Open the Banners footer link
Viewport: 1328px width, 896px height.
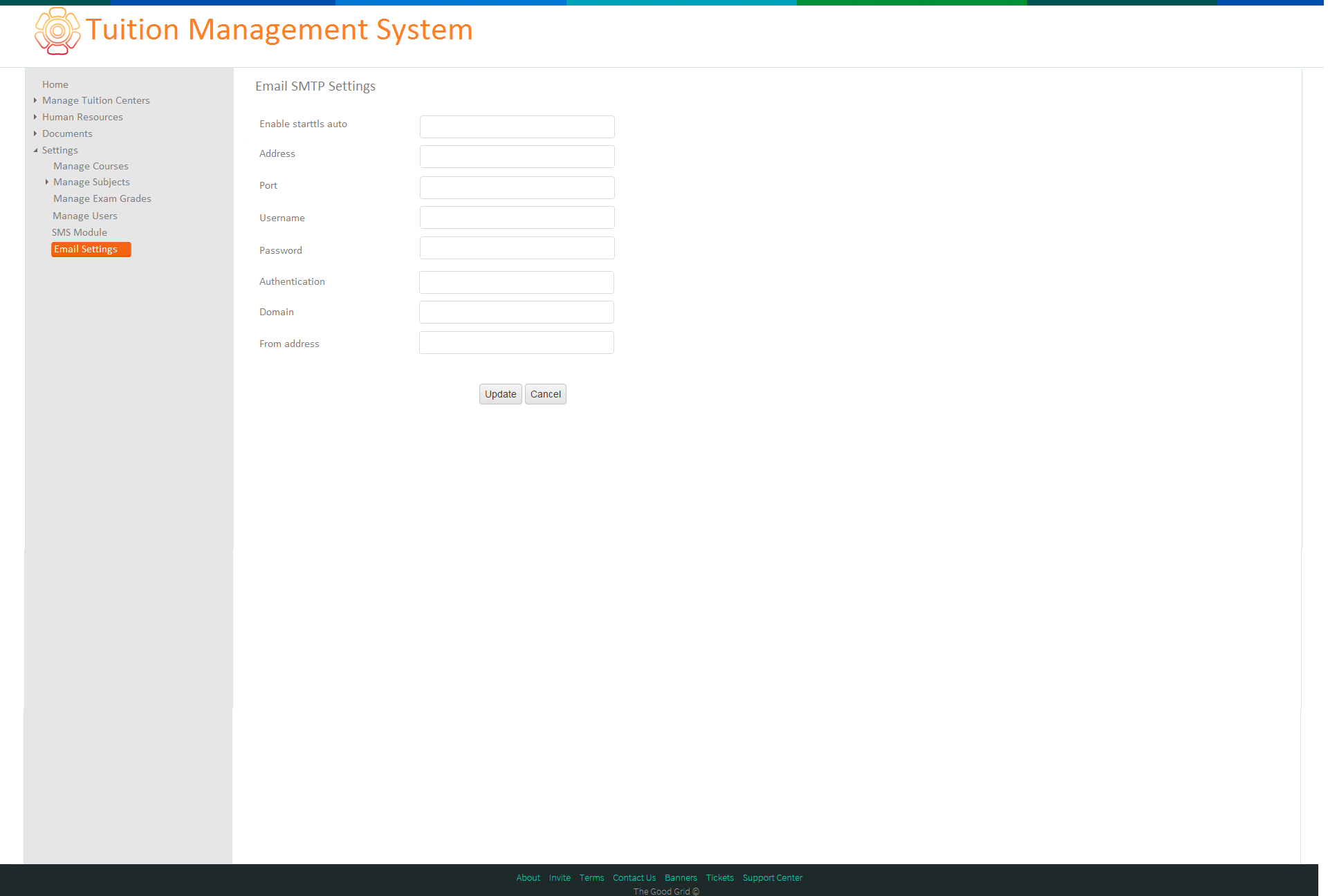pos(681,878)
